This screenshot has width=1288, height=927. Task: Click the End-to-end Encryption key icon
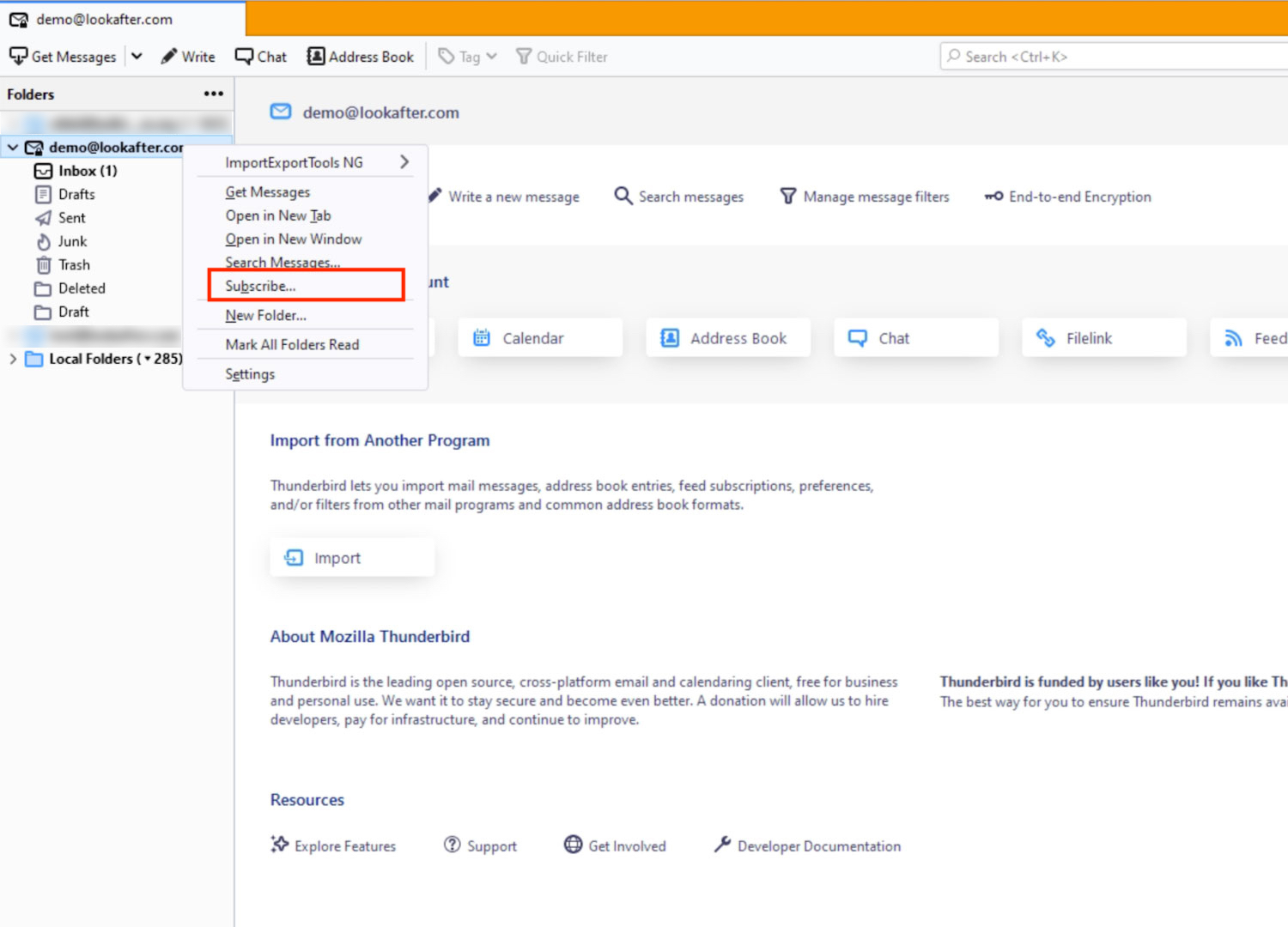pos(993,197)
